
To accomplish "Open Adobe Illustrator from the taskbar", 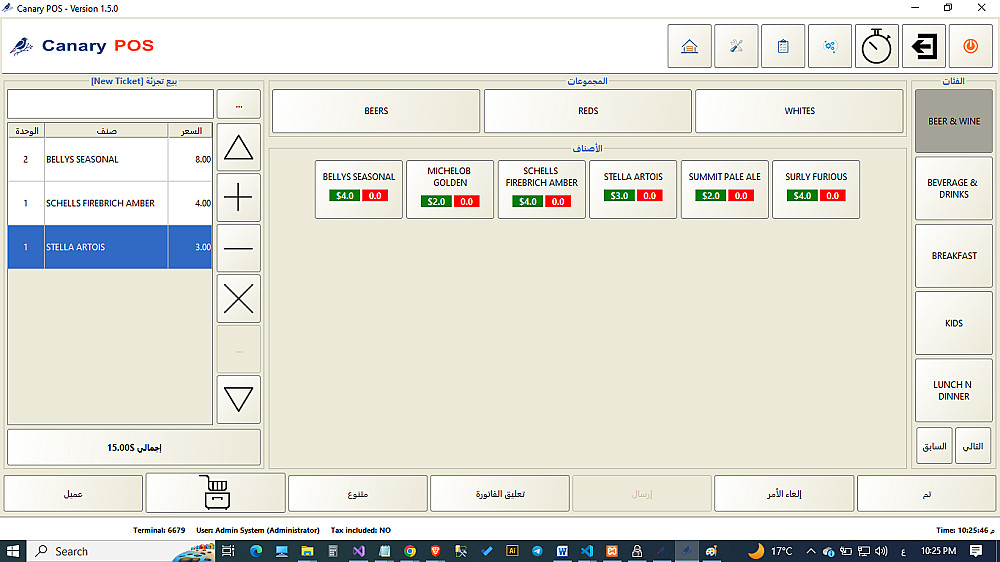I will 511,551.
